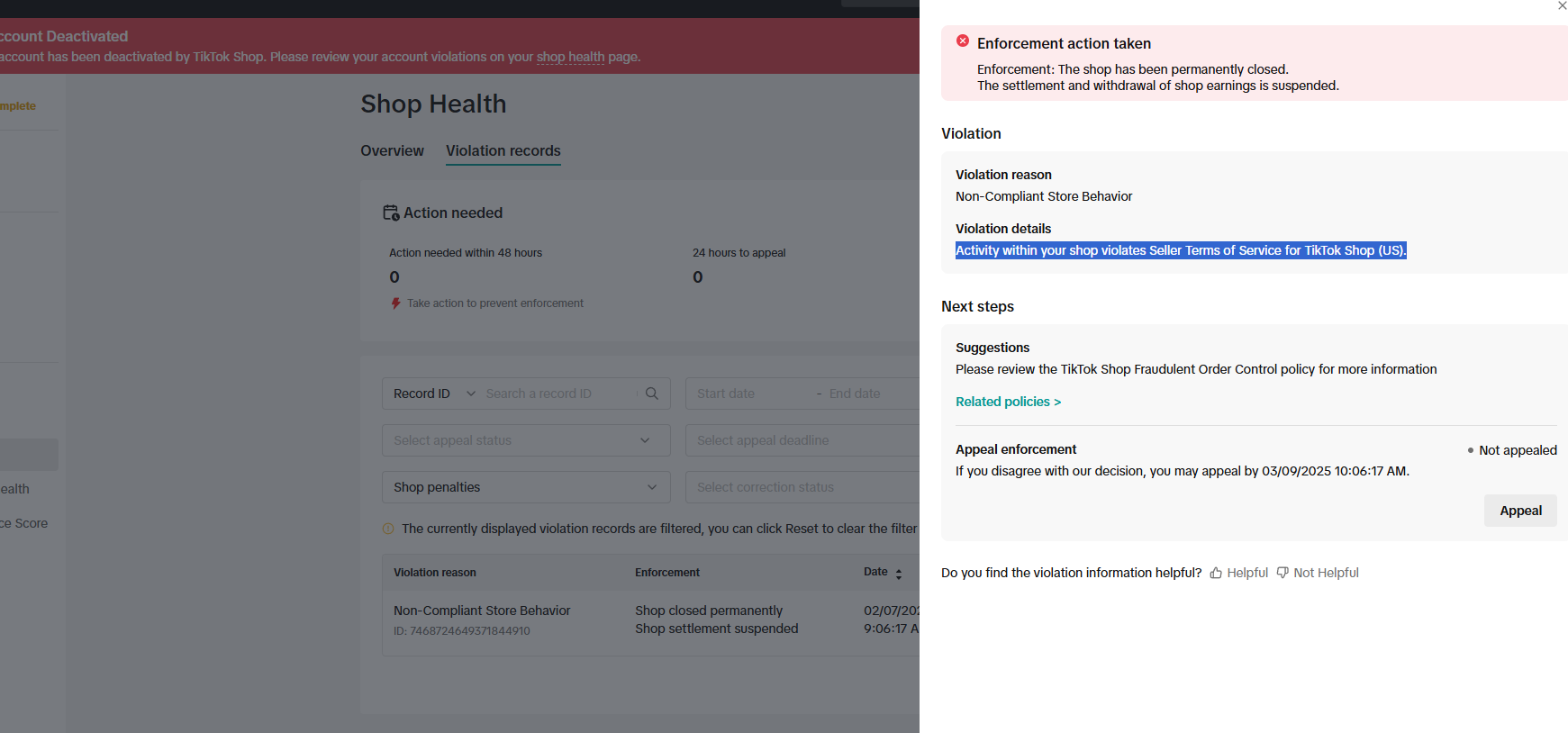Click the search magnifier icon
The width and height of the screenshot is (1568, 733).
[652, 394]
